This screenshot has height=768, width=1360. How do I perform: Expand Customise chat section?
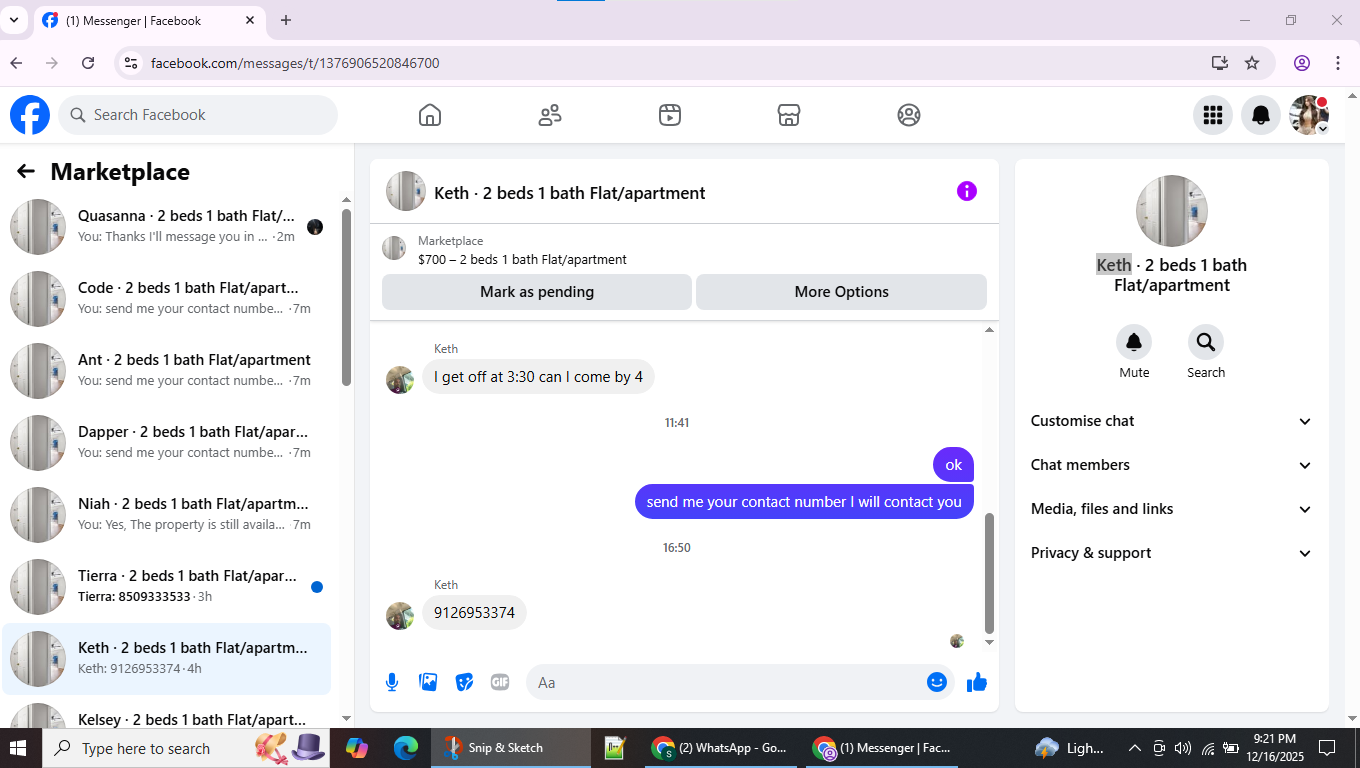coord(1171,421)
